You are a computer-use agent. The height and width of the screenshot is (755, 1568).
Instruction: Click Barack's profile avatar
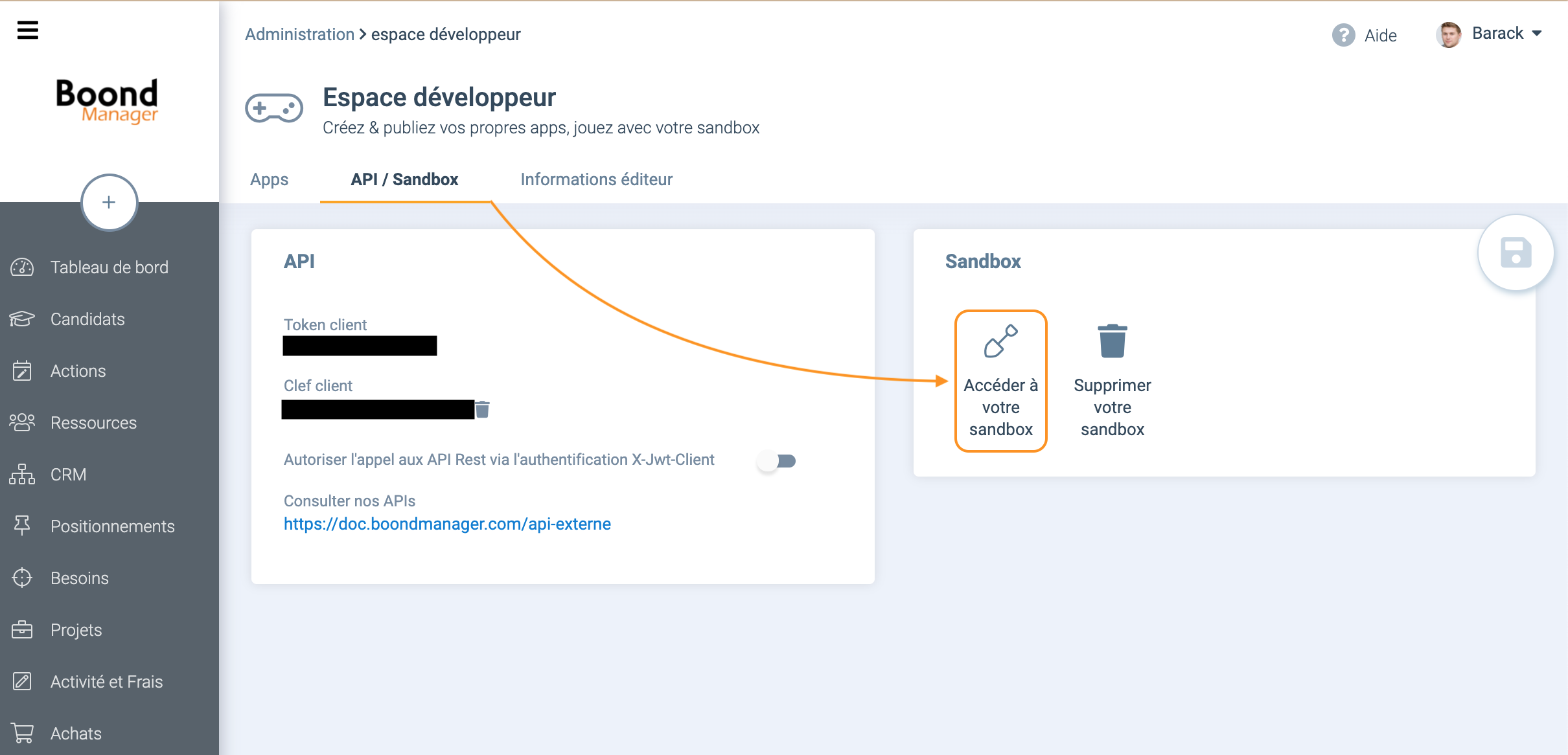click(x=1449, y=34)
